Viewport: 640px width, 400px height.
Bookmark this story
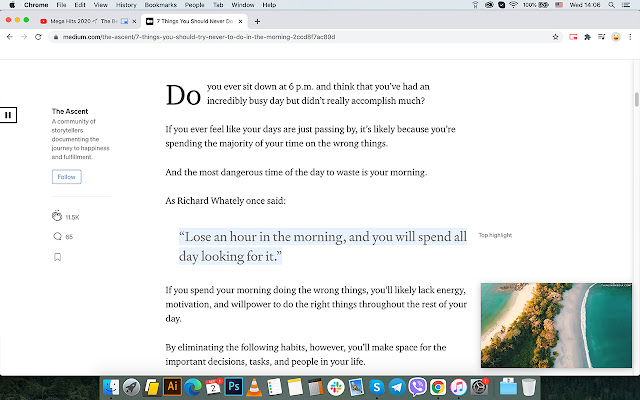coord(57,257)
